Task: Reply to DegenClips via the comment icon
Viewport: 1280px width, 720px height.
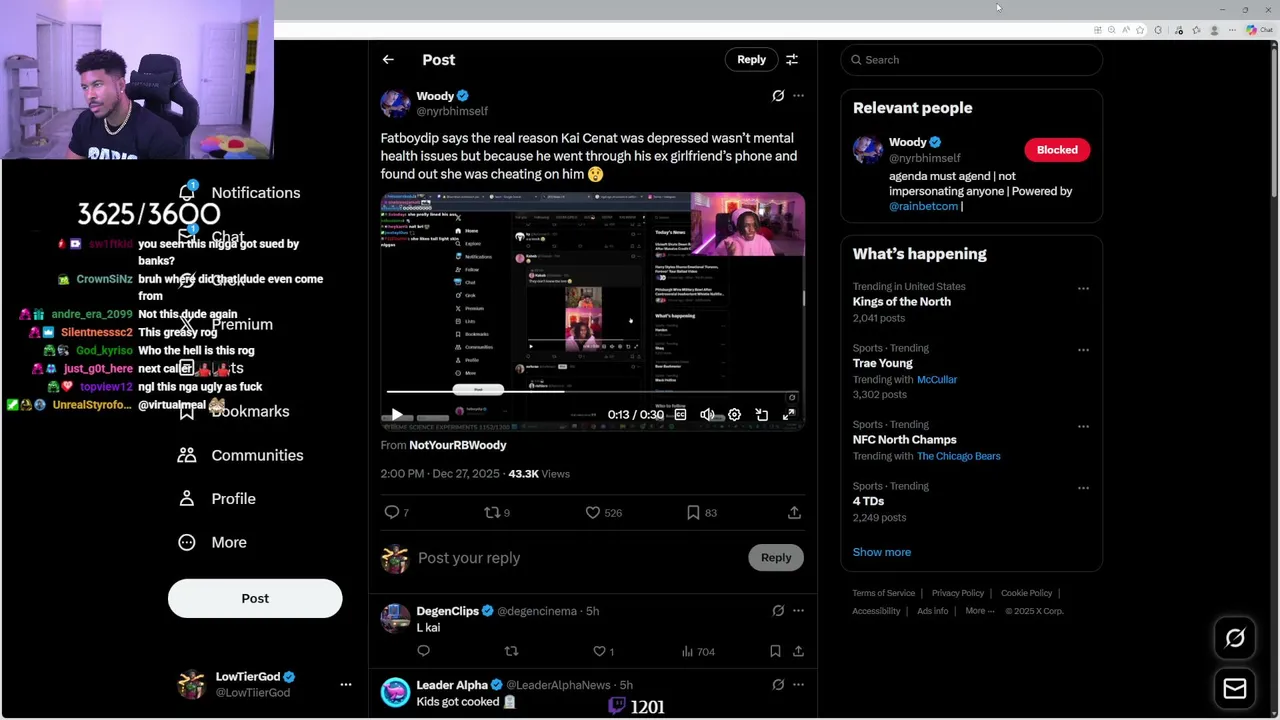Action: (424, 651)
